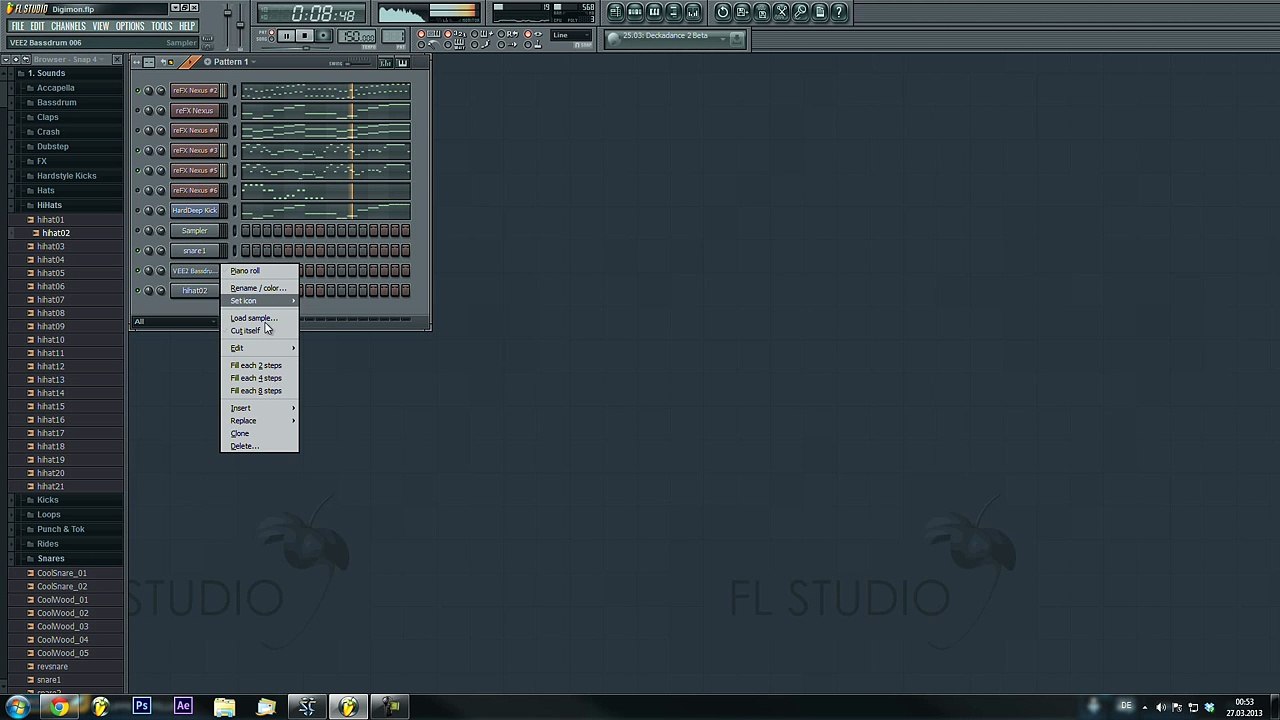
Task: Click Delete... in the context menu
Action: coord(259,447)
